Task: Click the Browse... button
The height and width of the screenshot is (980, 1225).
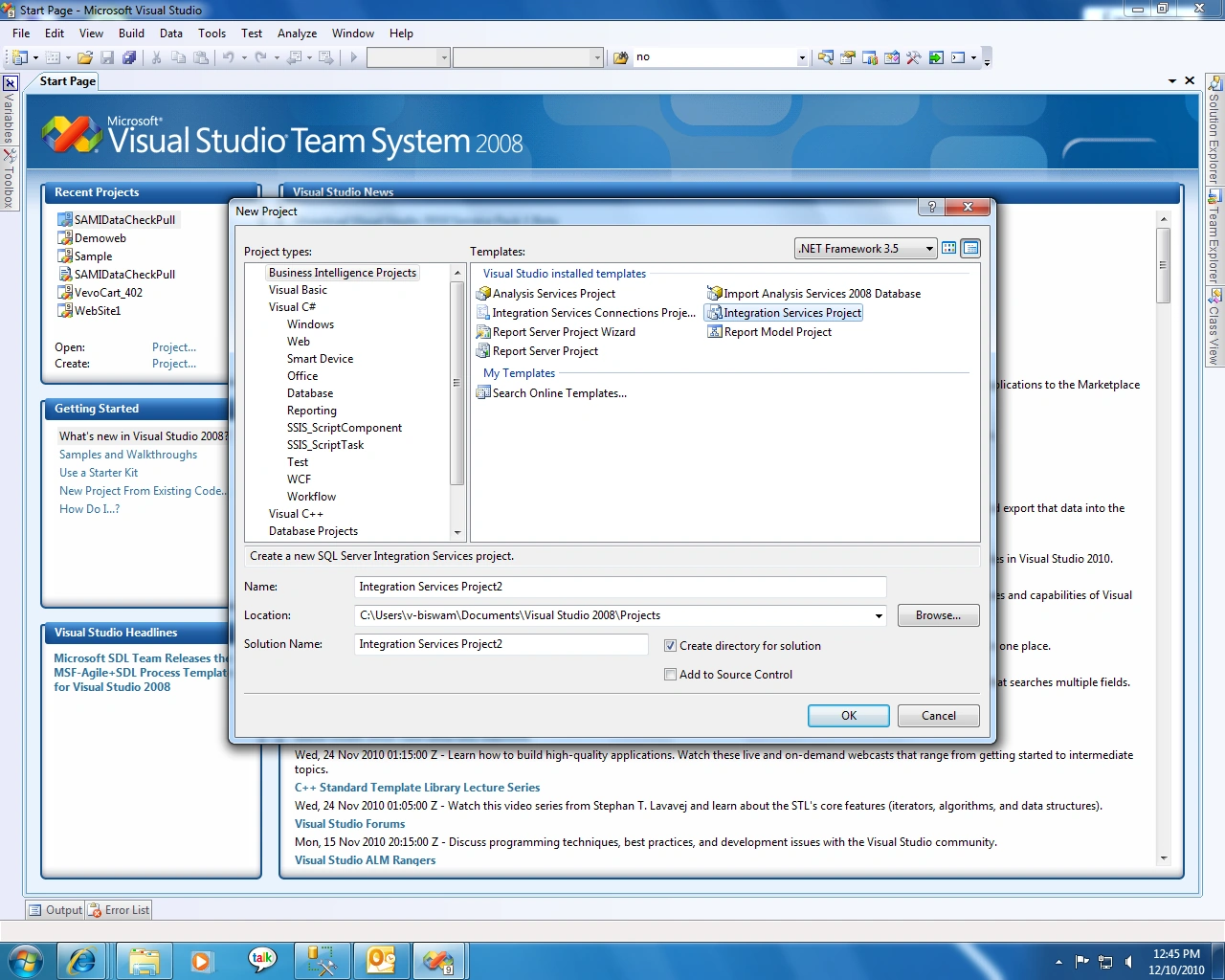Action: click(938, 615)
